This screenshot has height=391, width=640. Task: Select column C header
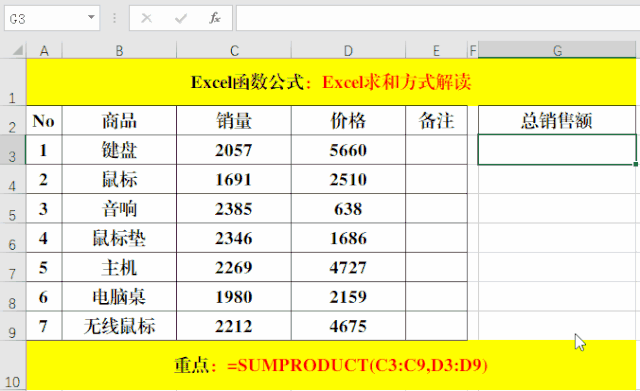pyautogui.click(x=234, y=51)
